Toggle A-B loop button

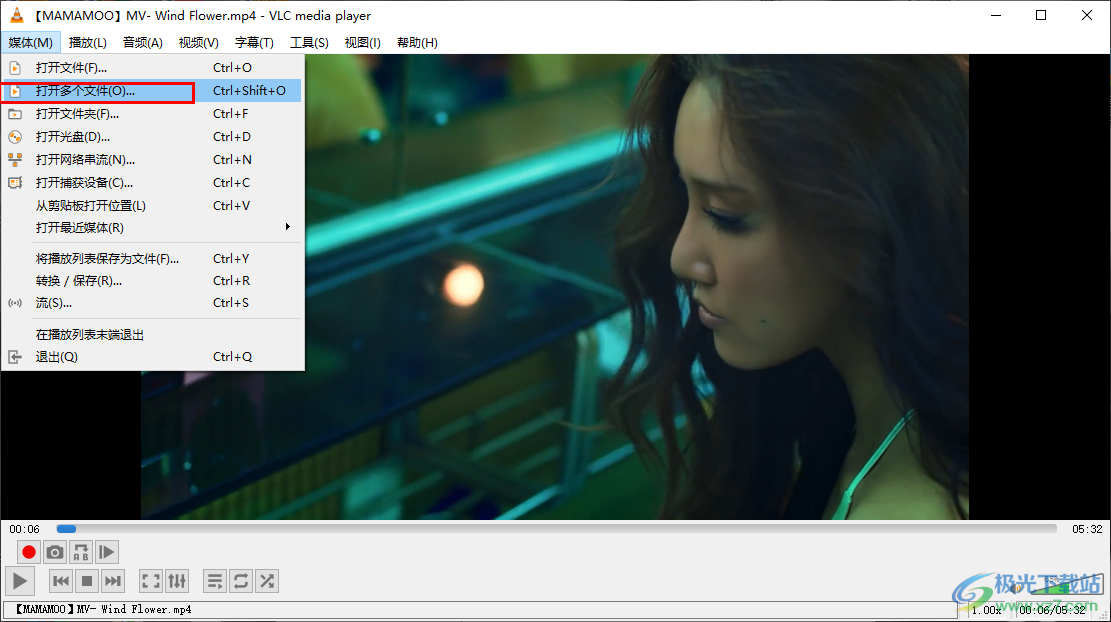click(81, 552)
